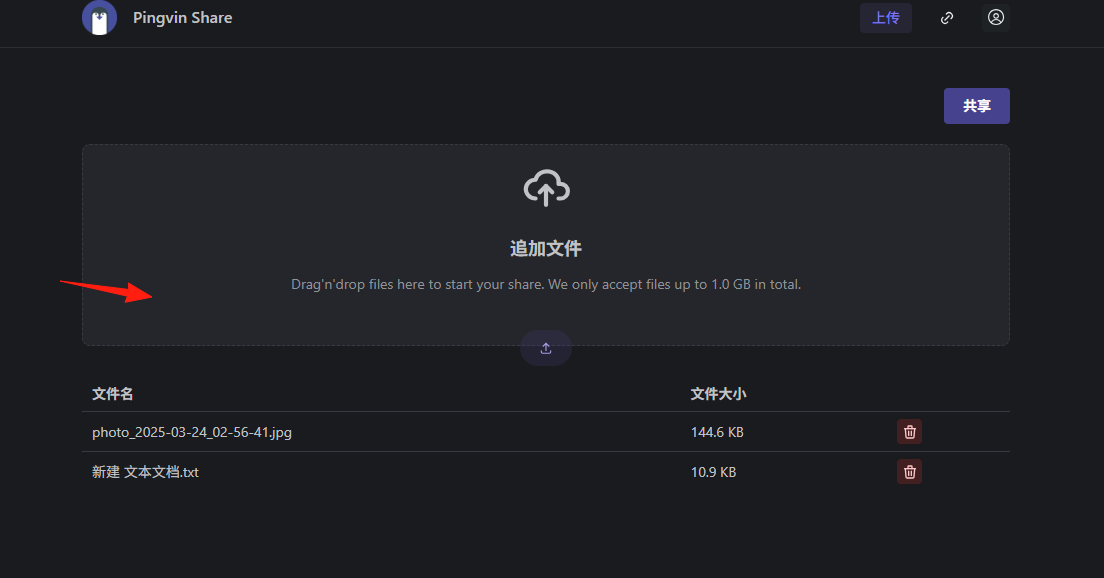Open the 上传 upload page
The width and height of the screenshot is (1104, 578).
pos(886,18)
